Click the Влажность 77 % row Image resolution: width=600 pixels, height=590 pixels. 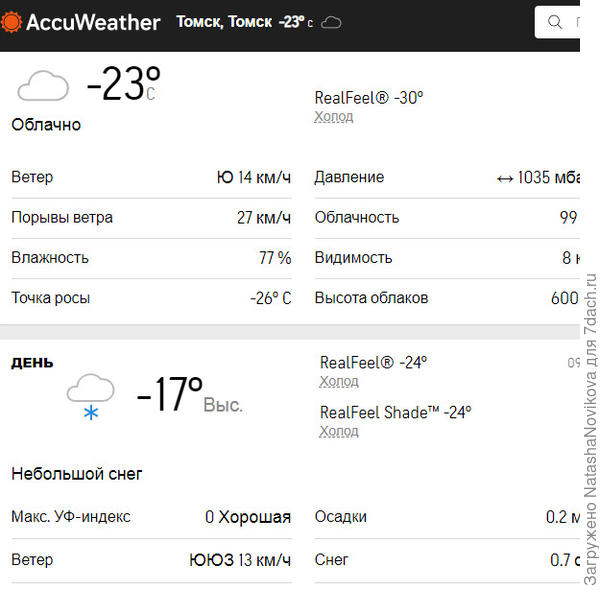(151, 258)
